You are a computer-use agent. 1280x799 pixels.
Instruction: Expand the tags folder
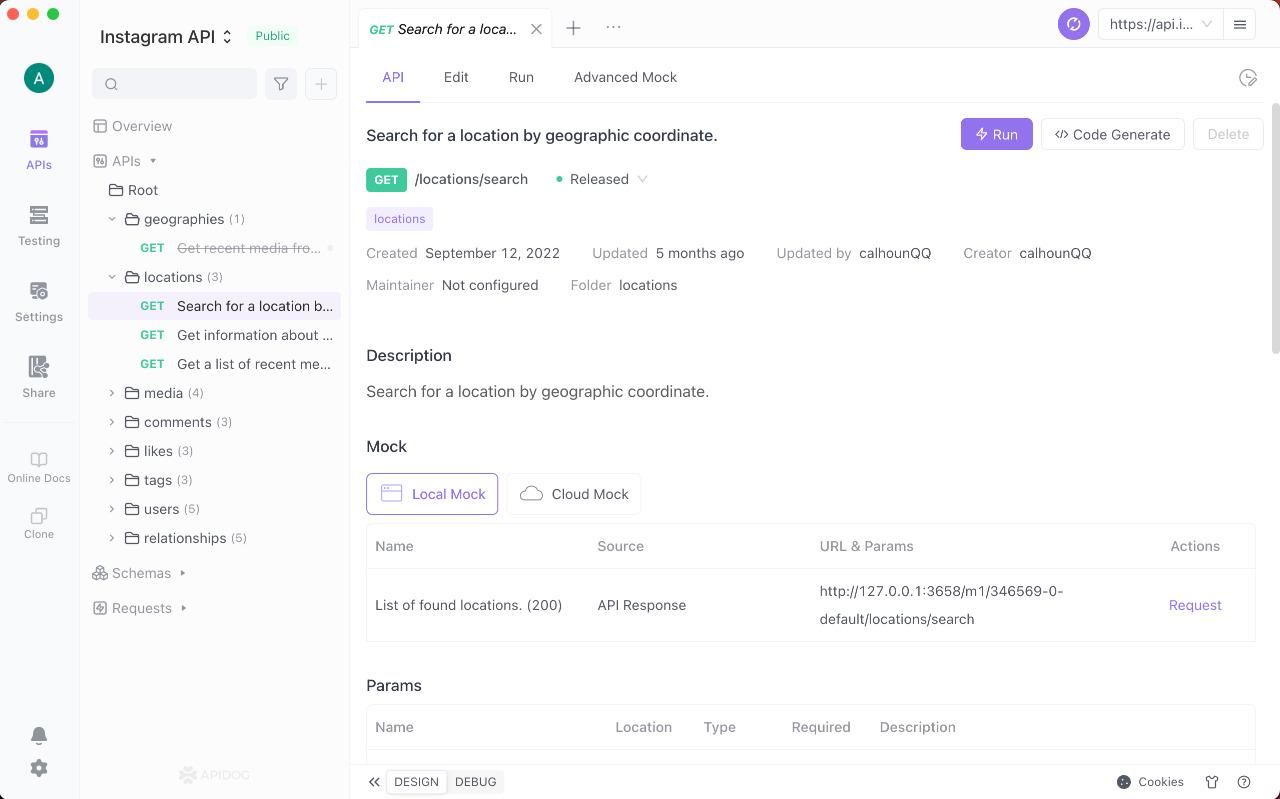[112, 480]
